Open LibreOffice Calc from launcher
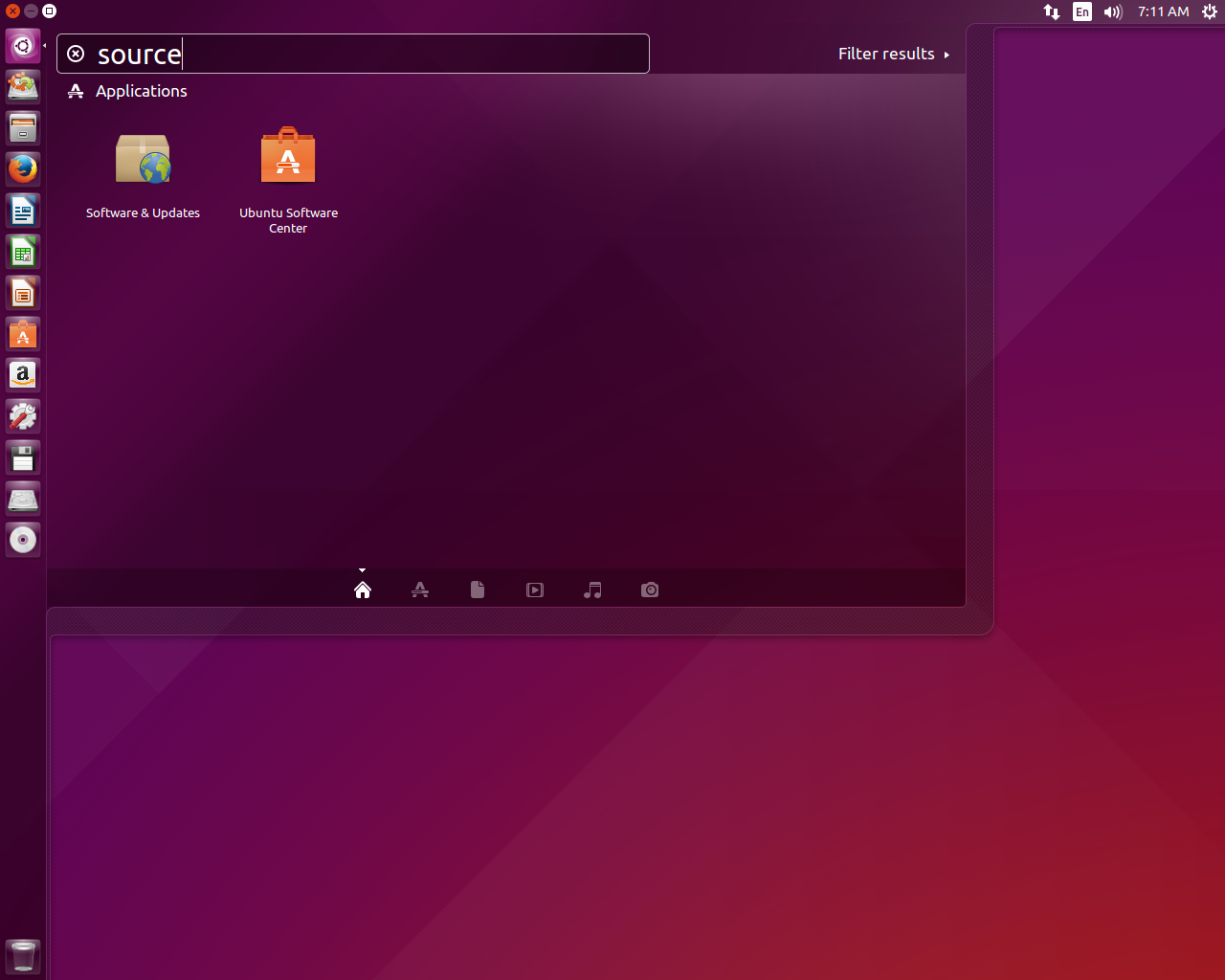This screenshot has height=980, width=1225. pyautogui.click(x=23, y=251)
